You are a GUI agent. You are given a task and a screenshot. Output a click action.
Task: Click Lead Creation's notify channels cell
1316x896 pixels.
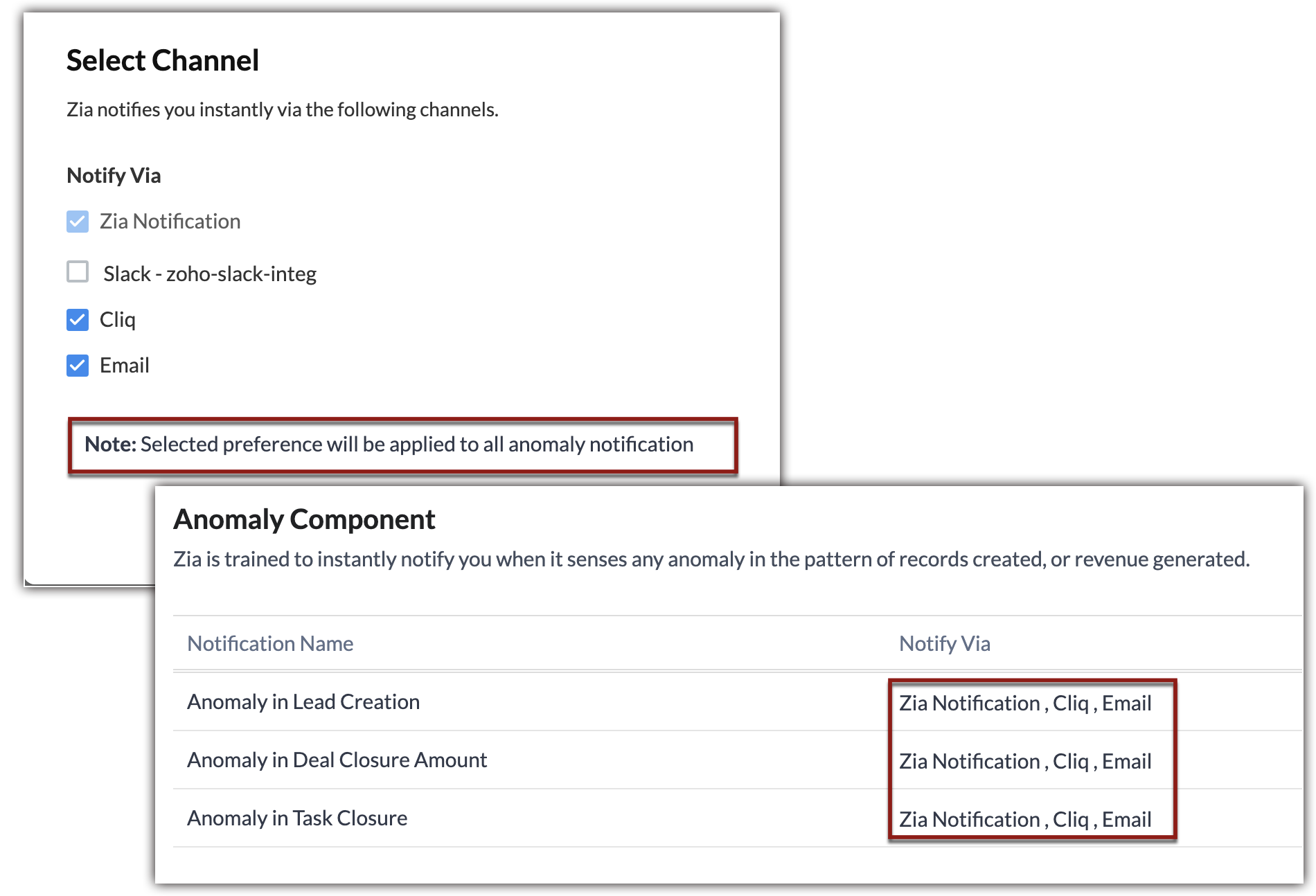coord(1025,704)
